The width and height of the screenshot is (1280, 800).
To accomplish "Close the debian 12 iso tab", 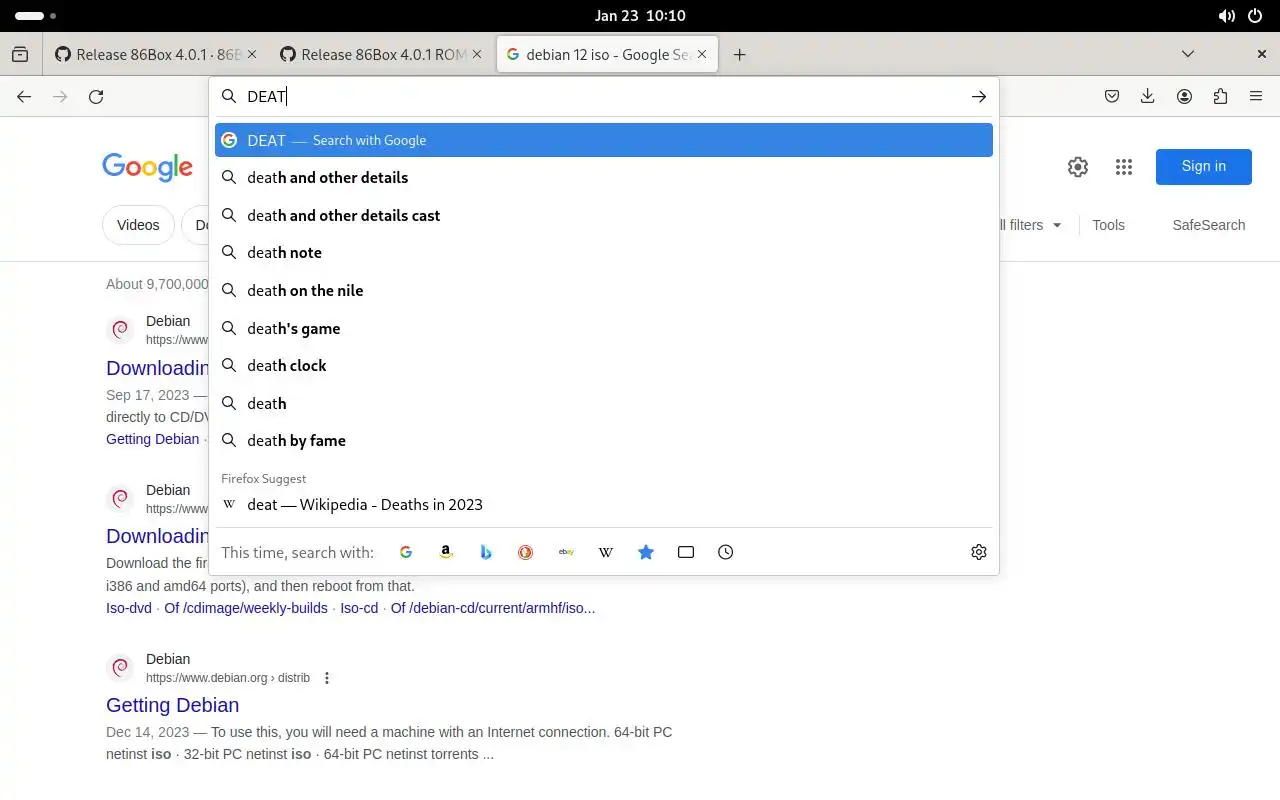I will click(x=702, y=55).
